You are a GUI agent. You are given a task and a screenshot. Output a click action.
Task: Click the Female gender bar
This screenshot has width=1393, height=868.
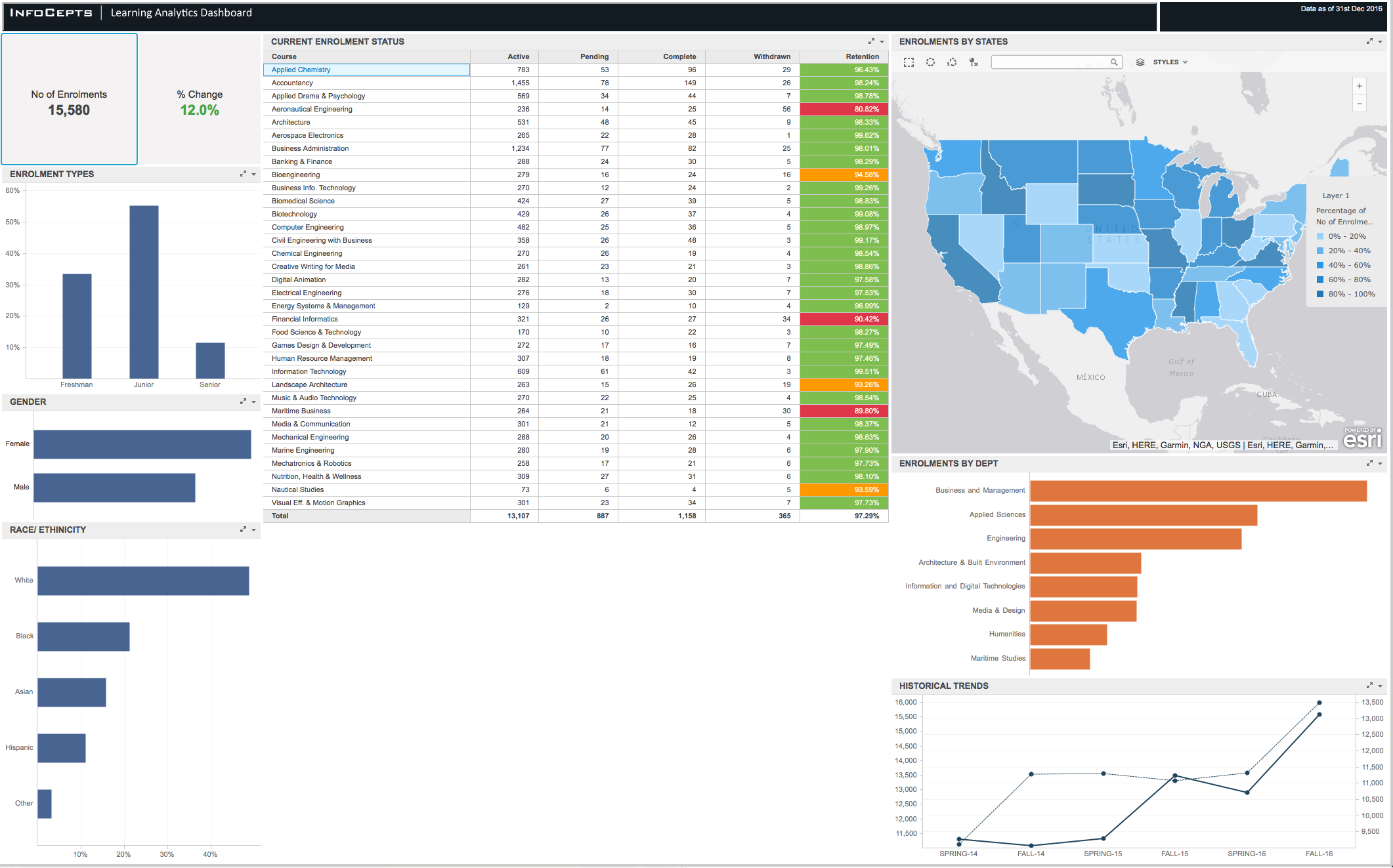tap(142, 444)
